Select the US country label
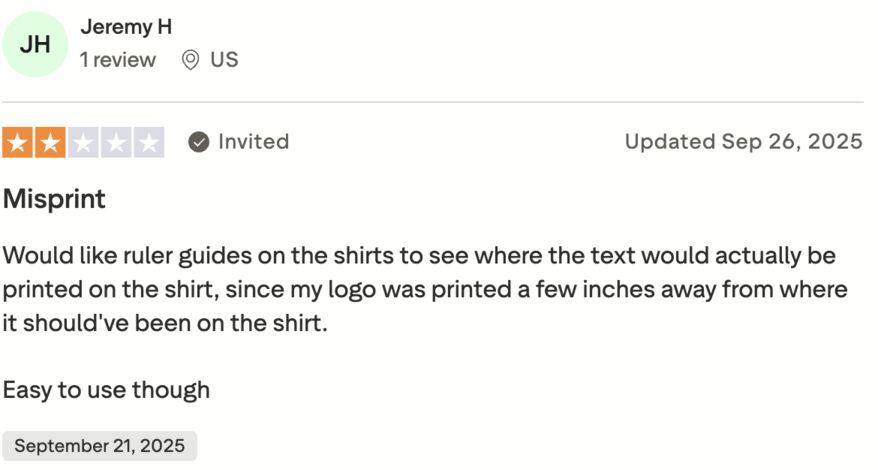The height and width of the screenshot is (470, 878). pos(224,60)
